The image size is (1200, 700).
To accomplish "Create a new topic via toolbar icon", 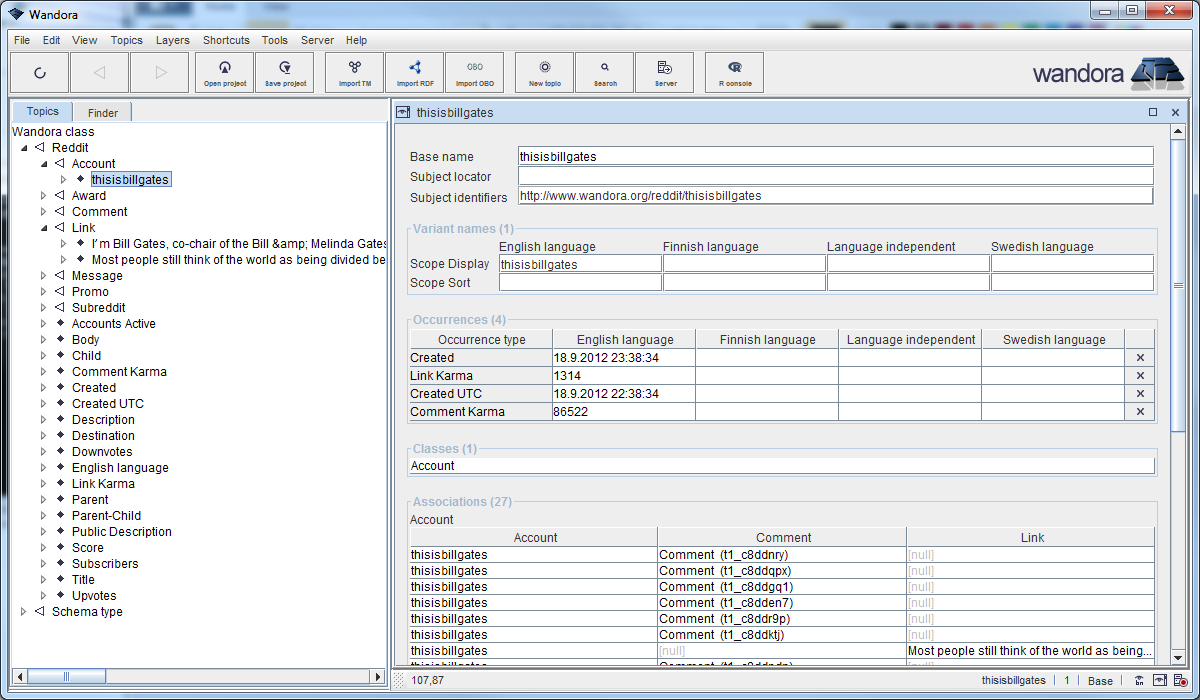I will (x=544, y=72).
